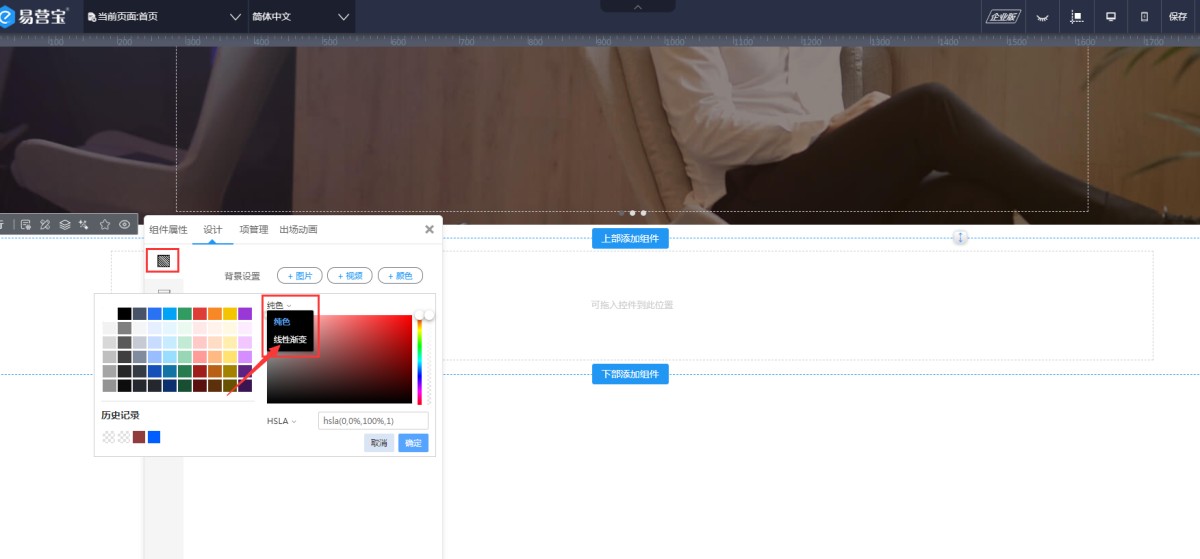Pick the yellow swatch in top row
Viewport: 1200px width, 559px height.
coord(229,314)
